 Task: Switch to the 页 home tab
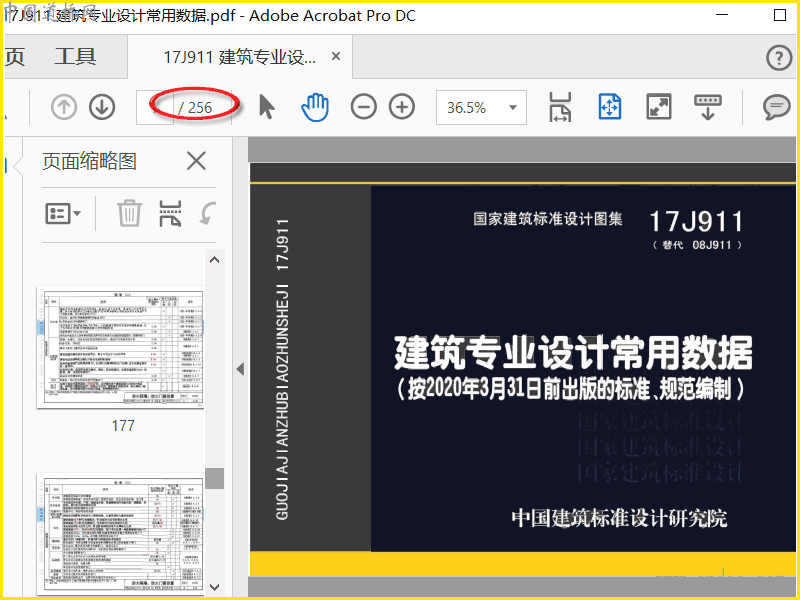point(15,56)
